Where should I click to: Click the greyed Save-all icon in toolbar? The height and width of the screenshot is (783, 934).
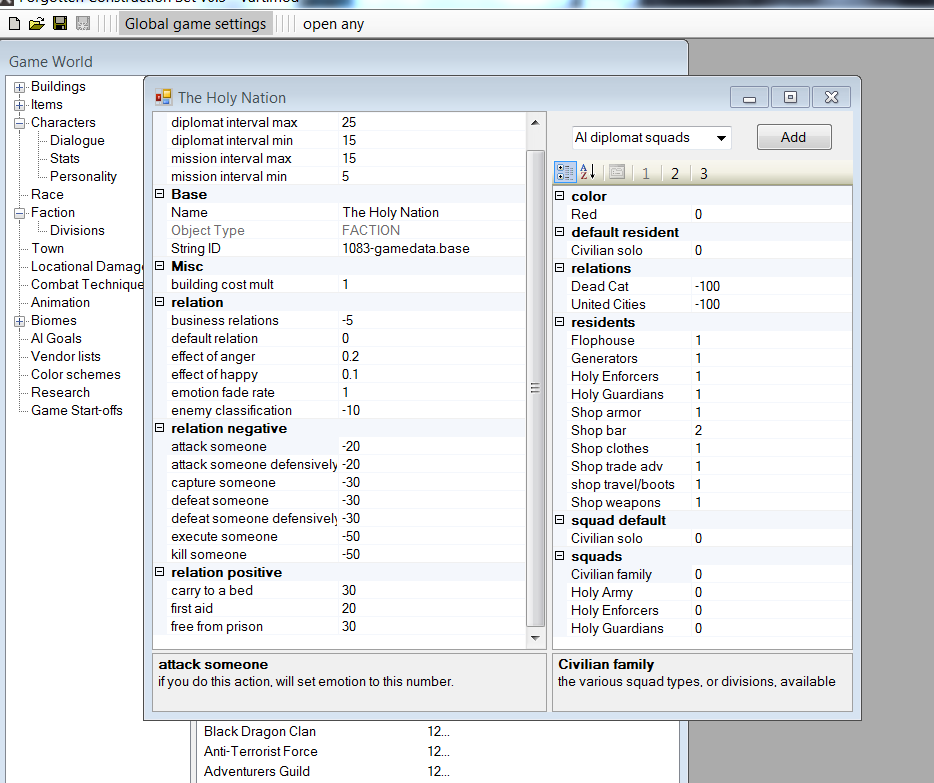tap(83, 24)
